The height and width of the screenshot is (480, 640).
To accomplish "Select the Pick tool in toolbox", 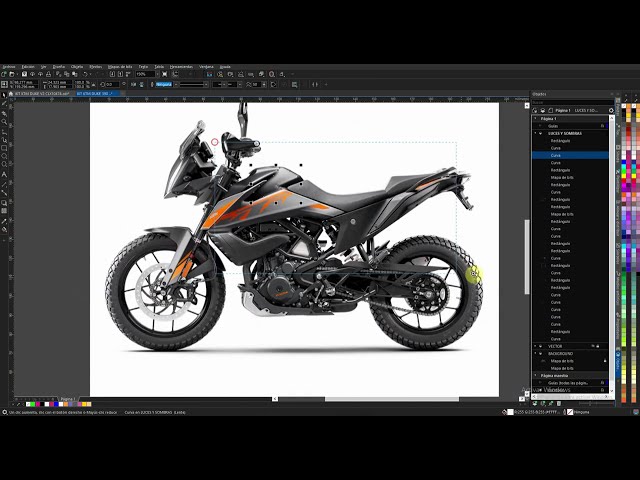I will click(4, 95).
